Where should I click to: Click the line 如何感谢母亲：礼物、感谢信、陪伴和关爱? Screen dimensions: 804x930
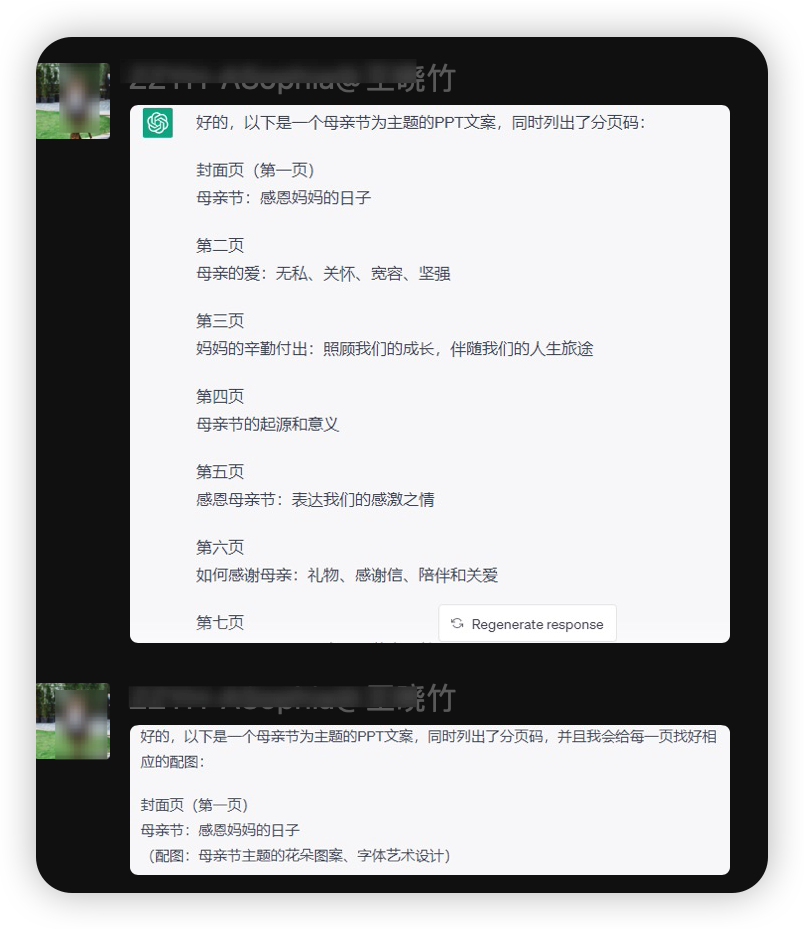coord(347,575)
